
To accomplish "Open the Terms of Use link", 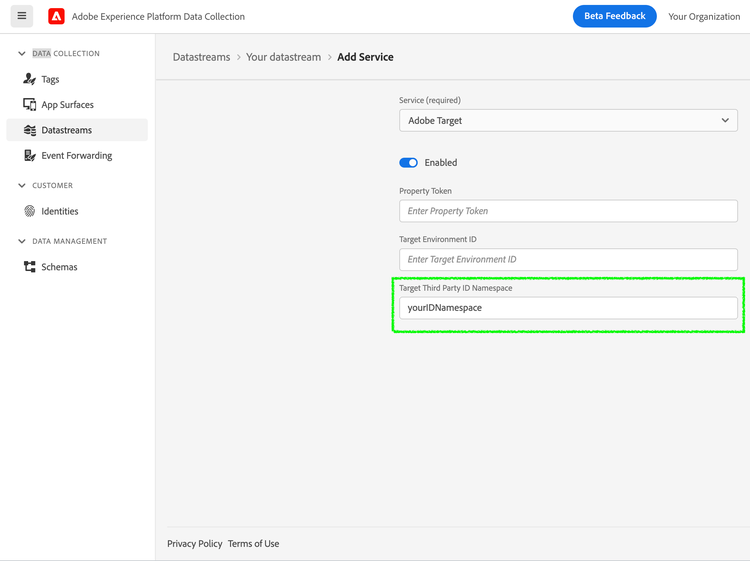I will [x=254, y=543].
